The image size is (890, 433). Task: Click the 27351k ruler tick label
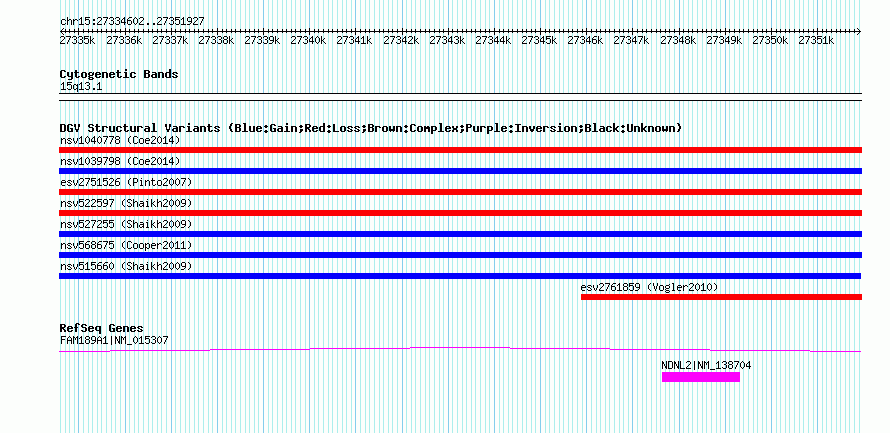(x=816, y=40)
